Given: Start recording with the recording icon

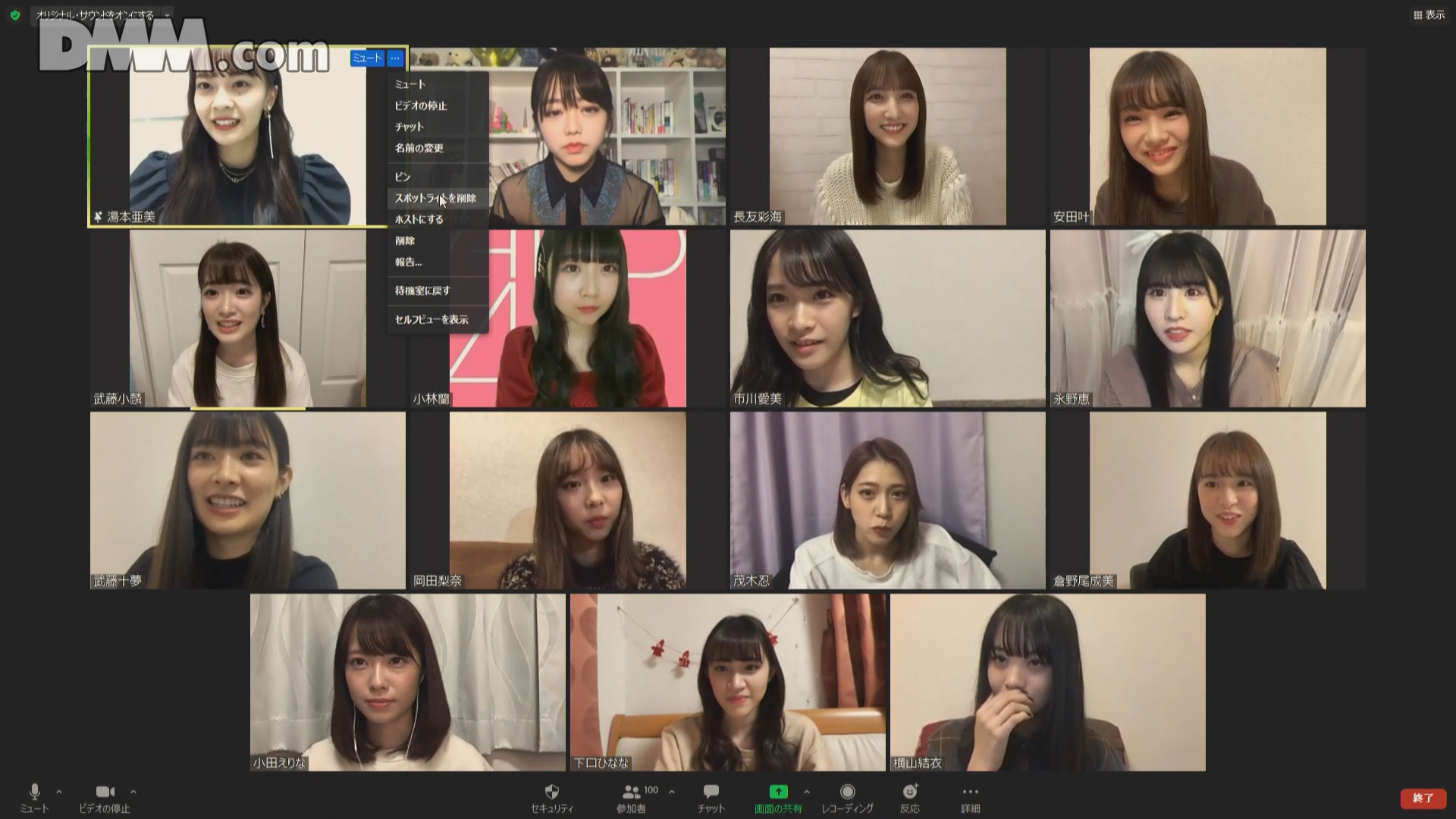Looking at the screenshot, I should [x=847, y=792].
